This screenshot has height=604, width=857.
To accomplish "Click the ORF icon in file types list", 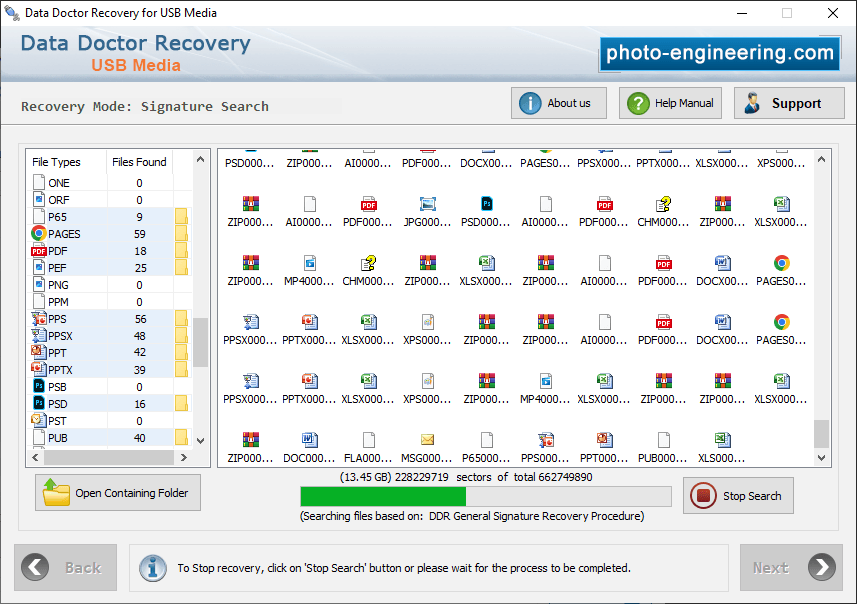I will 39,200.
